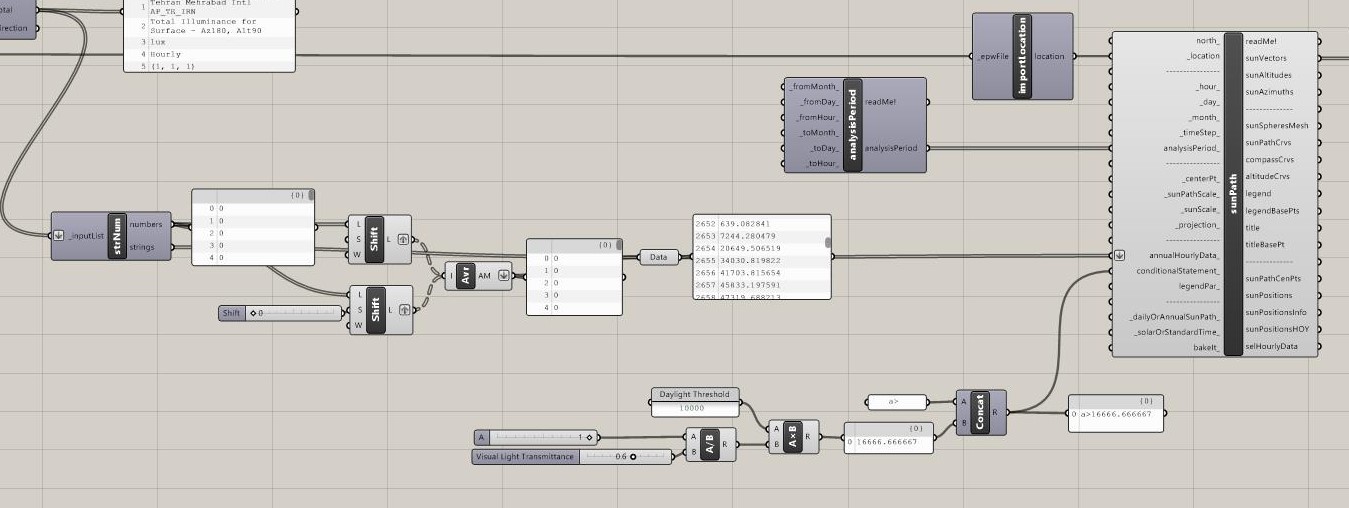Image resolution: width=1349 pixels, height=508 pixels.
Task: Click _toMonth_ input on analysisPeriod
Action: tap(820, 133)
